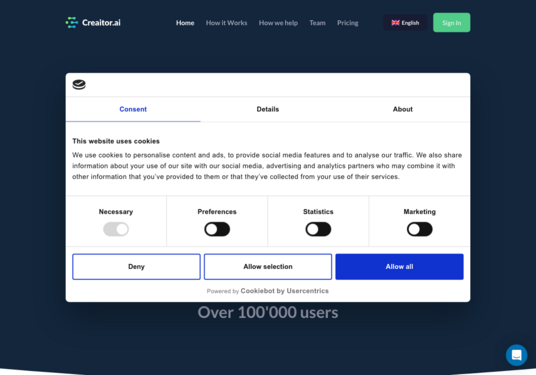Switch to the Details tab
536x375 pixels.
[x=268, y=109]
